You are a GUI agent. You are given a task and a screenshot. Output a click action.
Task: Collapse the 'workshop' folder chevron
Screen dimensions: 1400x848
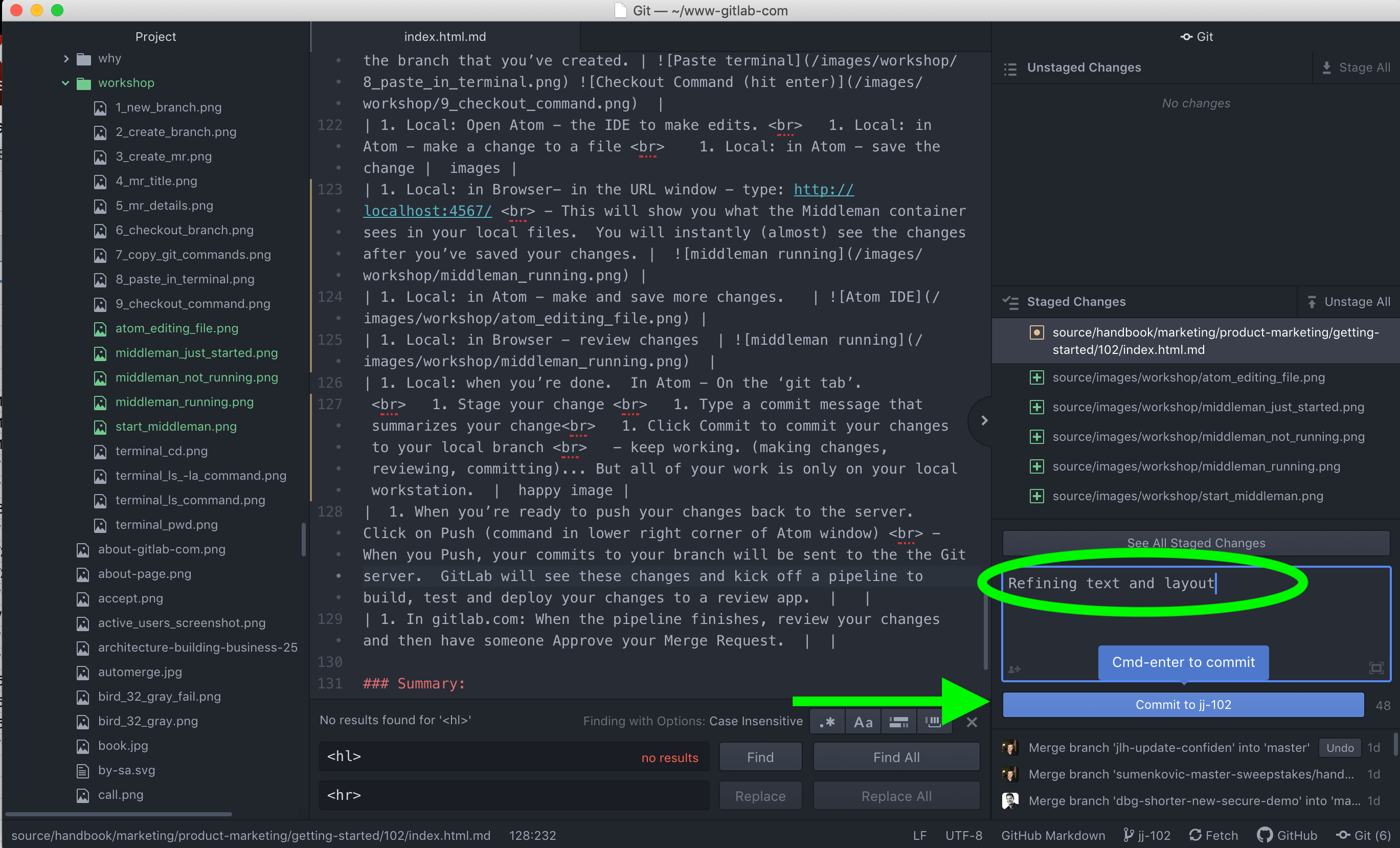(66, 83)
